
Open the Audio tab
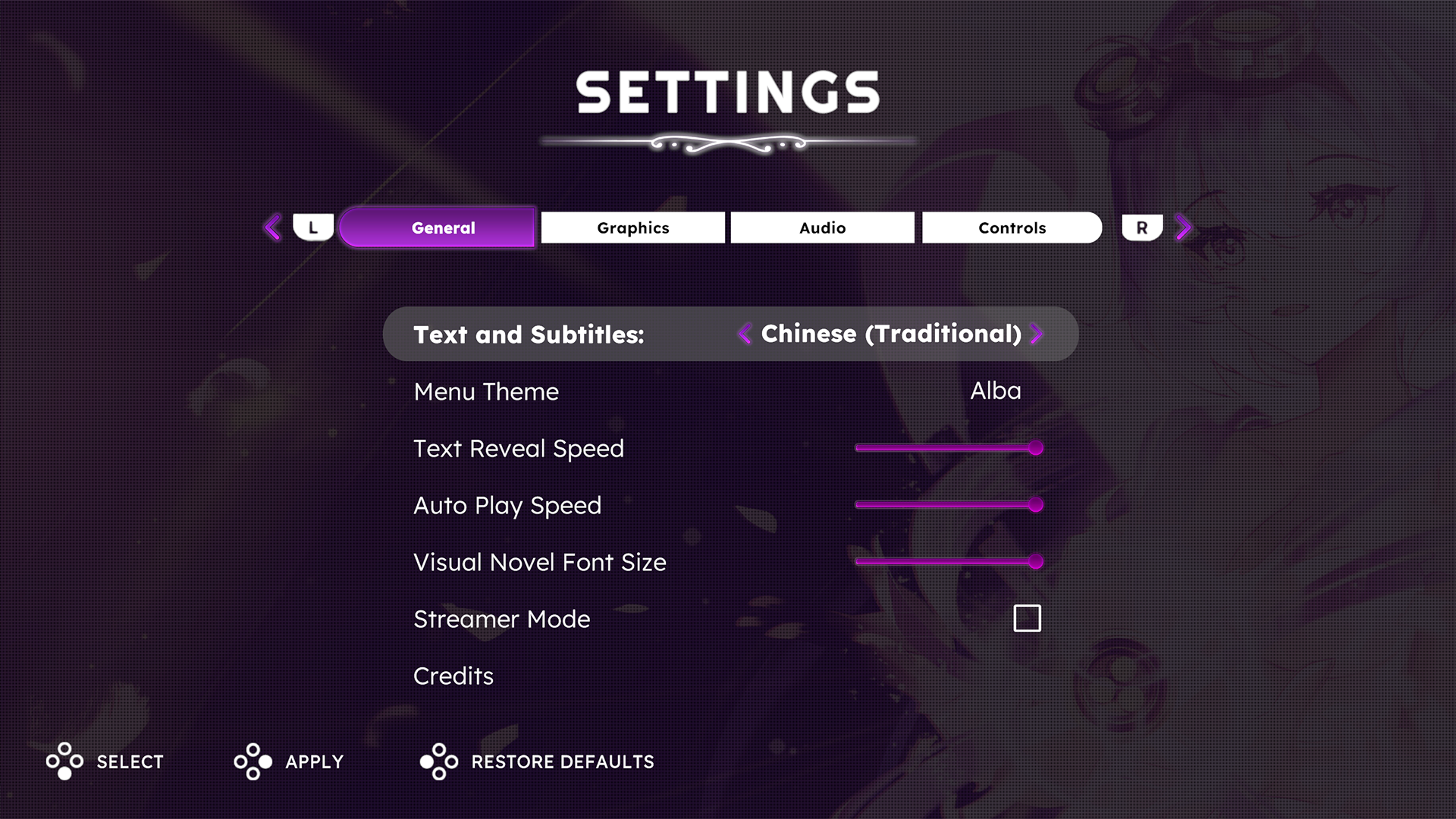click(x=823, y=227)
